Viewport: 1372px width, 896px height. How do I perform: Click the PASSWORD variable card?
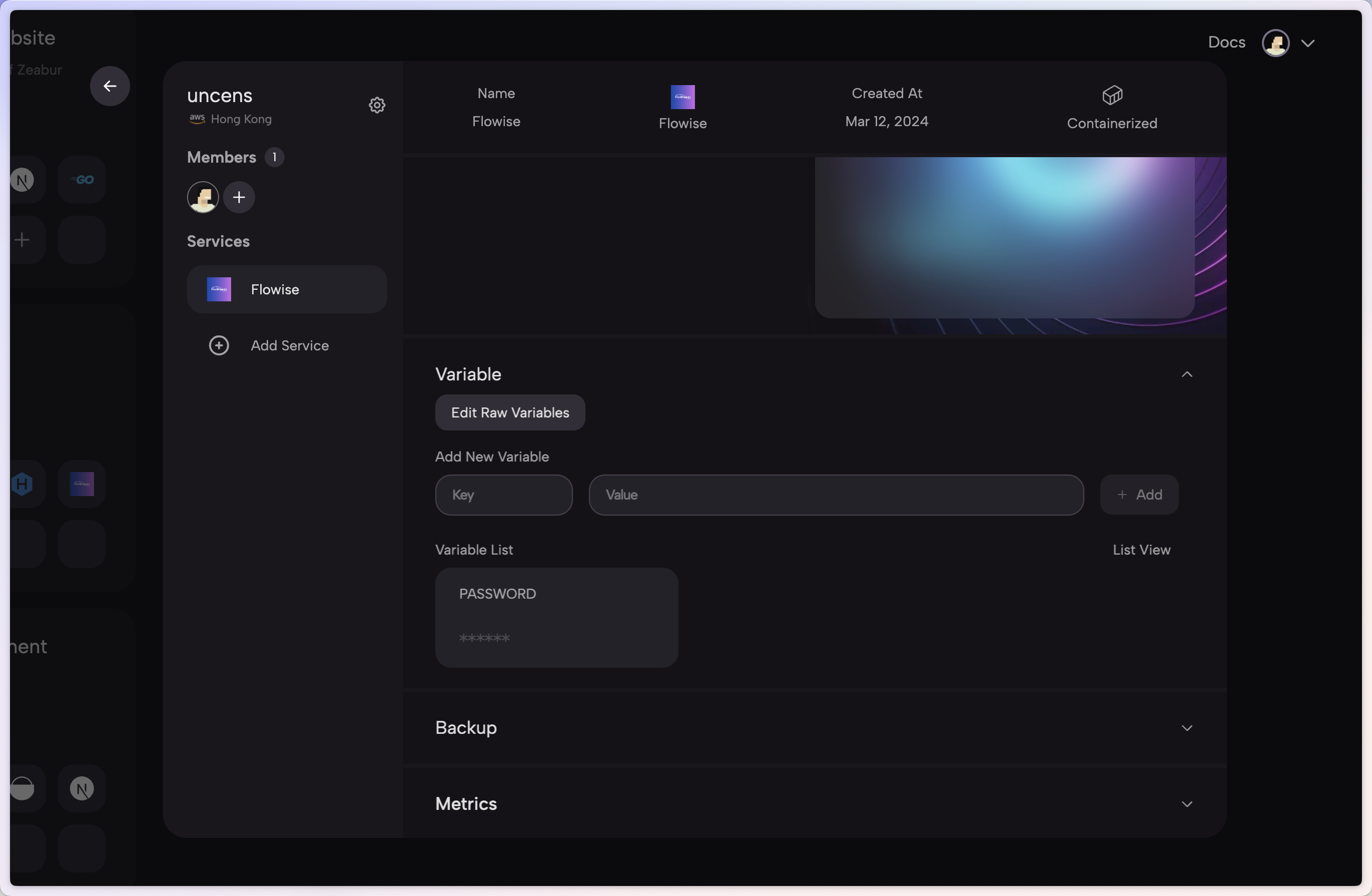point(556,617)
